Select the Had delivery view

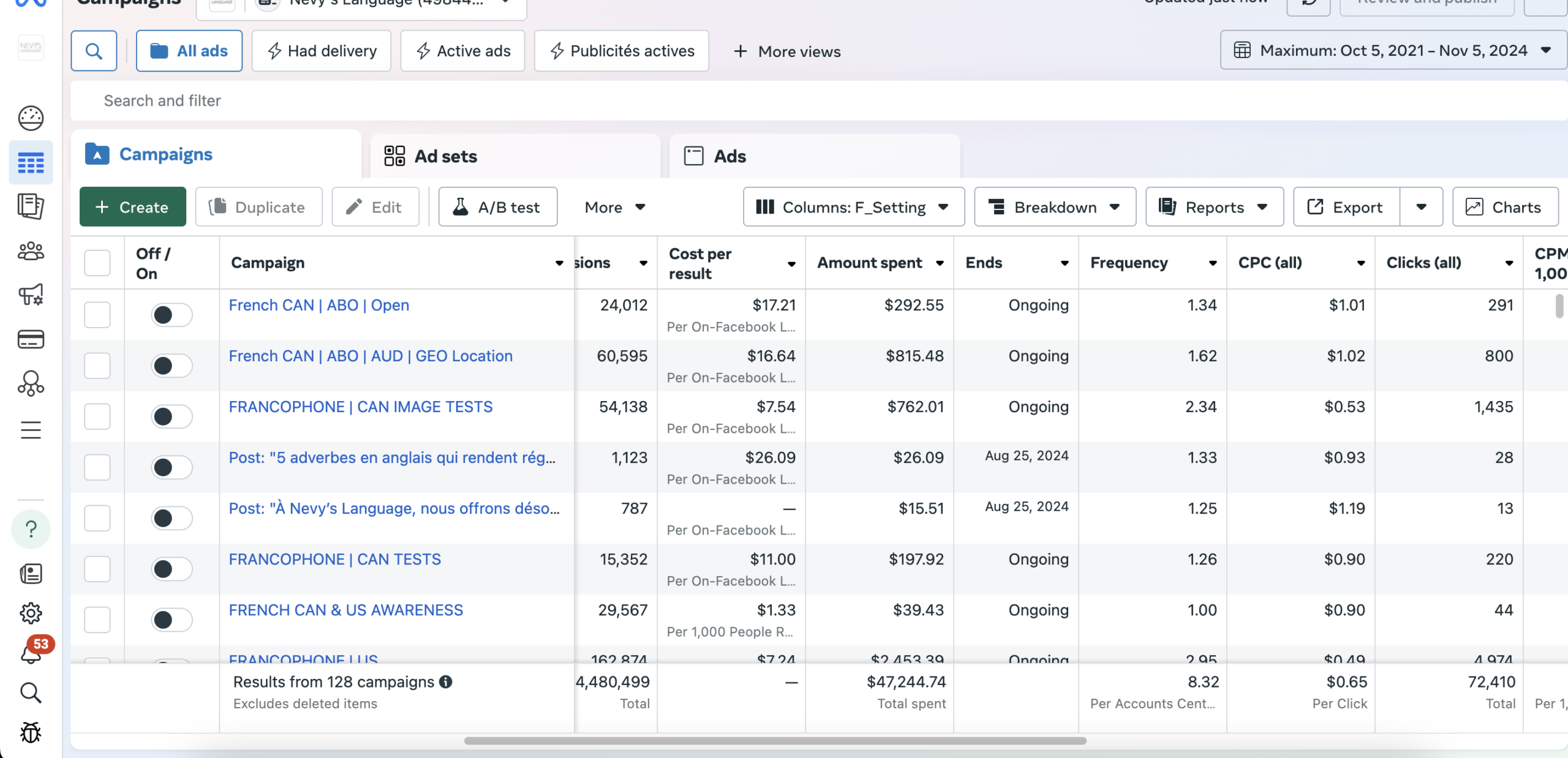click(x=322, y=51)
